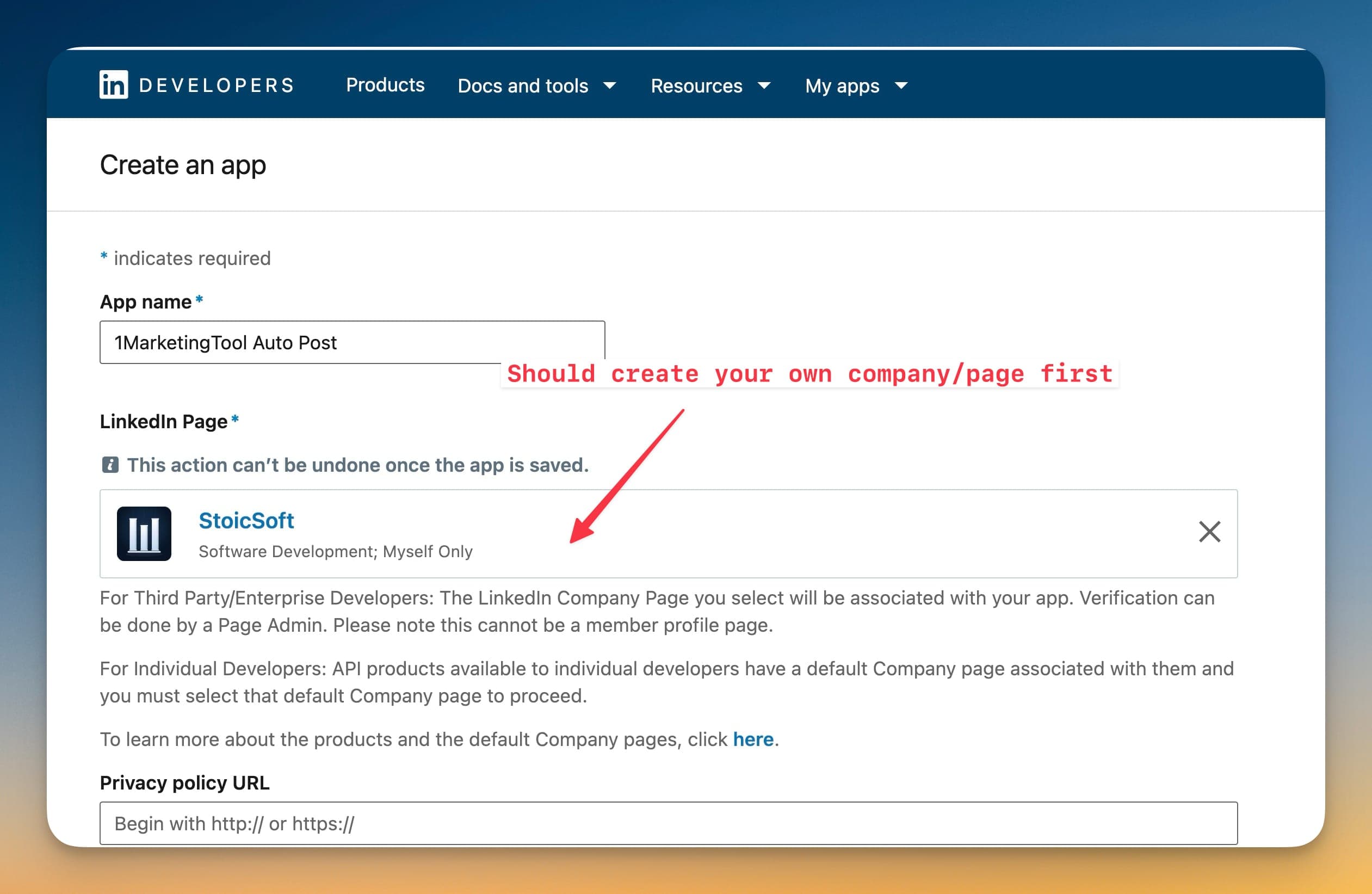
Task: Click the StoicSoft company logo thumbnail
Action: click(x=144, y=533)
